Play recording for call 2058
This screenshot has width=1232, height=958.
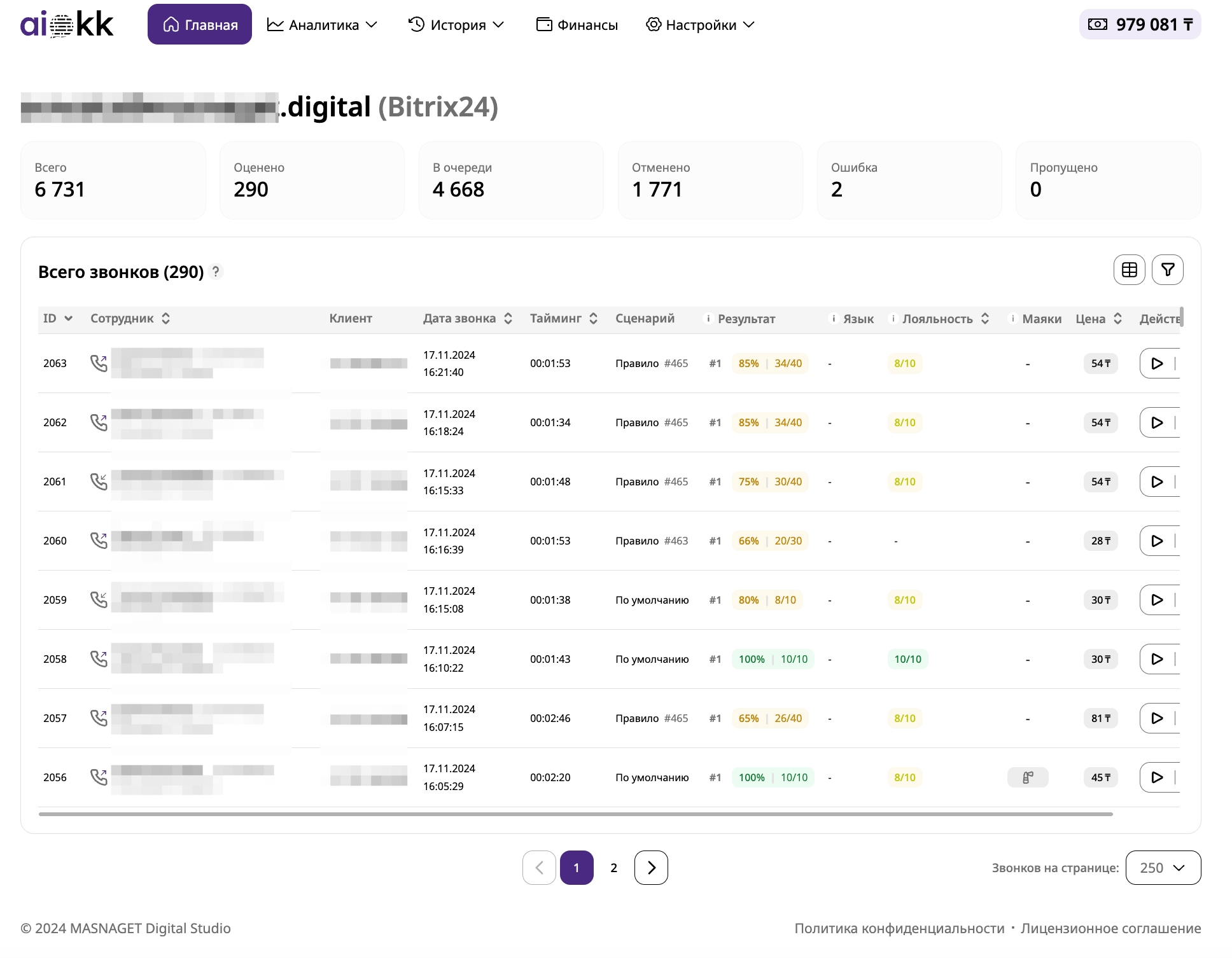[1157, 659]
